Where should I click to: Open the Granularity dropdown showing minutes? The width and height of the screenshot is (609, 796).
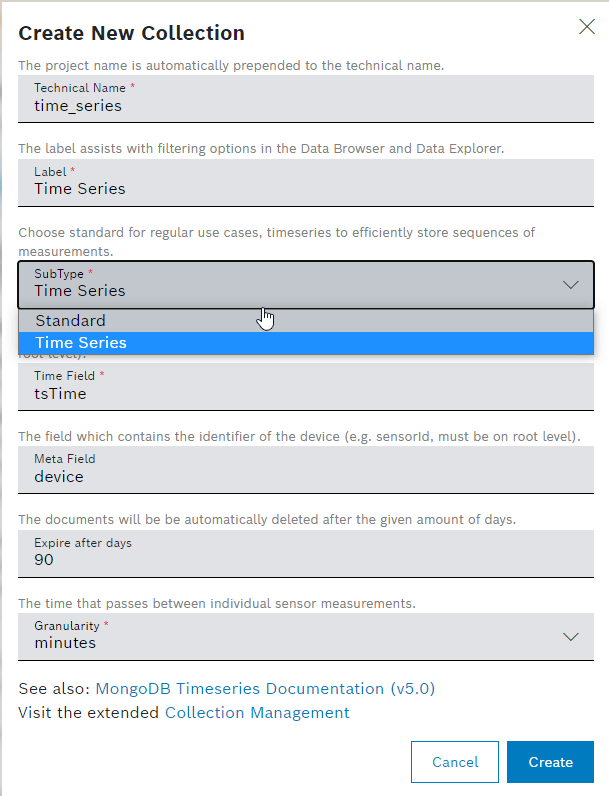click(x=290, y=637)
